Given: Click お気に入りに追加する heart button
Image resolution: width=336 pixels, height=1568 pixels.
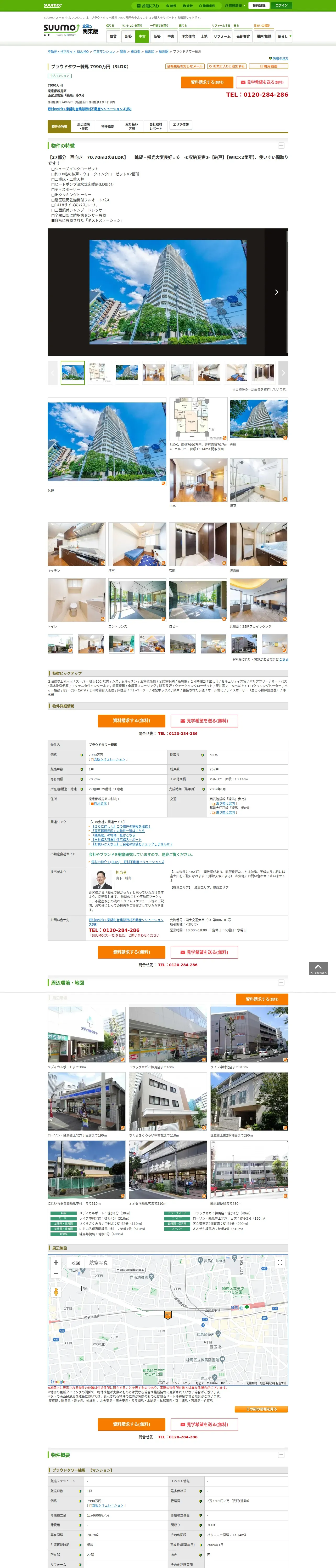Looking at the screenshot, I should click(227, 66).
